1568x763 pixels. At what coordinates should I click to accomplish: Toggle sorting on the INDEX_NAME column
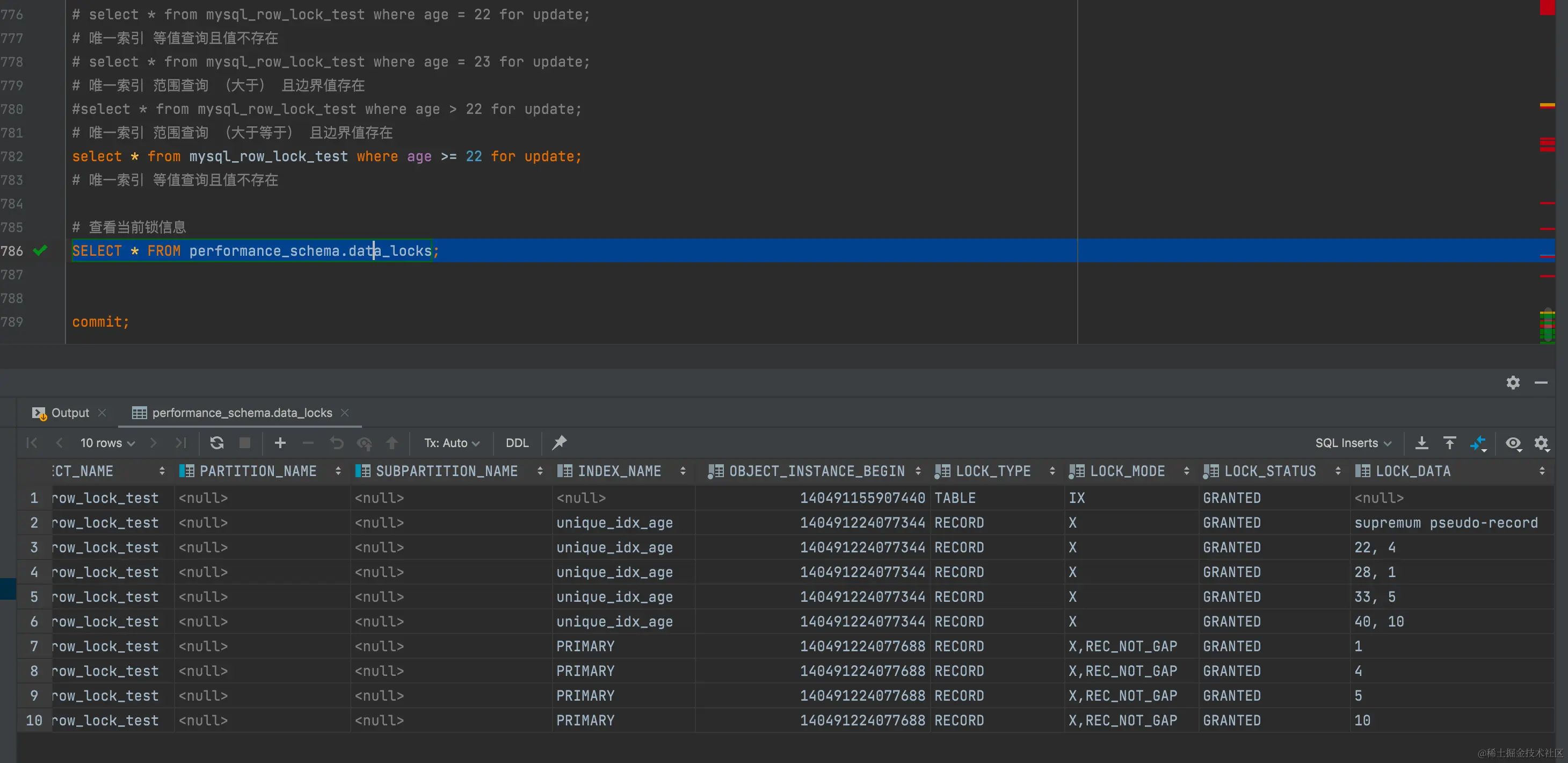683,471
